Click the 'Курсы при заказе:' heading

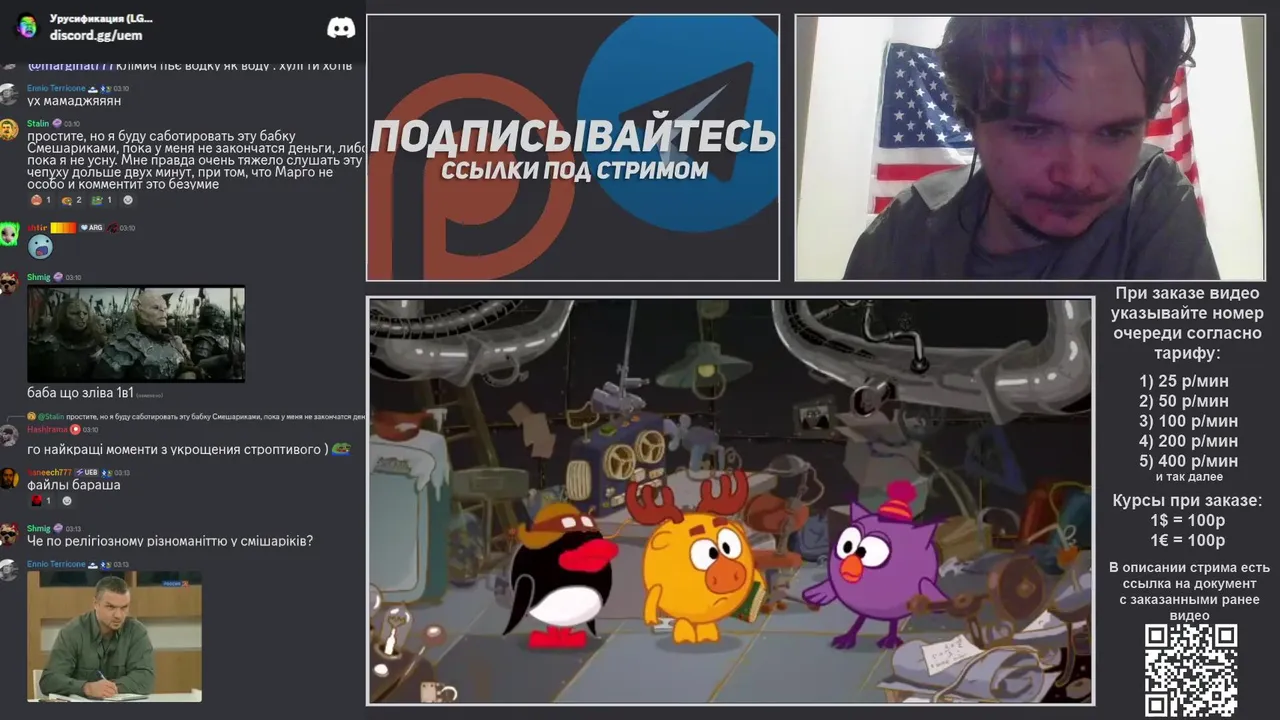[x=1187, y=501]
